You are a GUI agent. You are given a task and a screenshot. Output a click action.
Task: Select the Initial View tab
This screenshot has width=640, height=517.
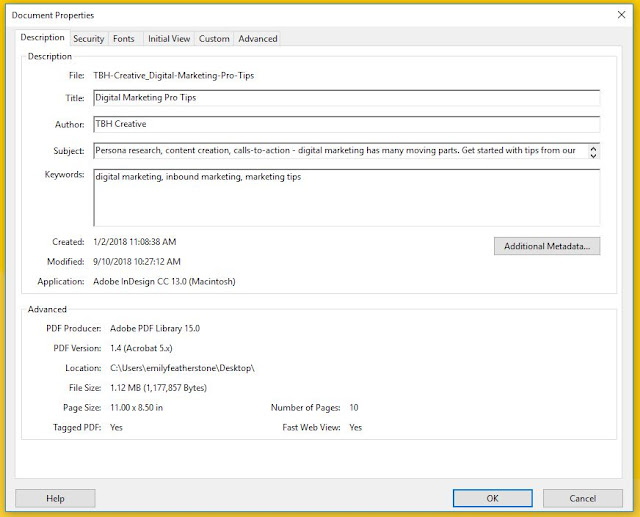click(167, 38)
